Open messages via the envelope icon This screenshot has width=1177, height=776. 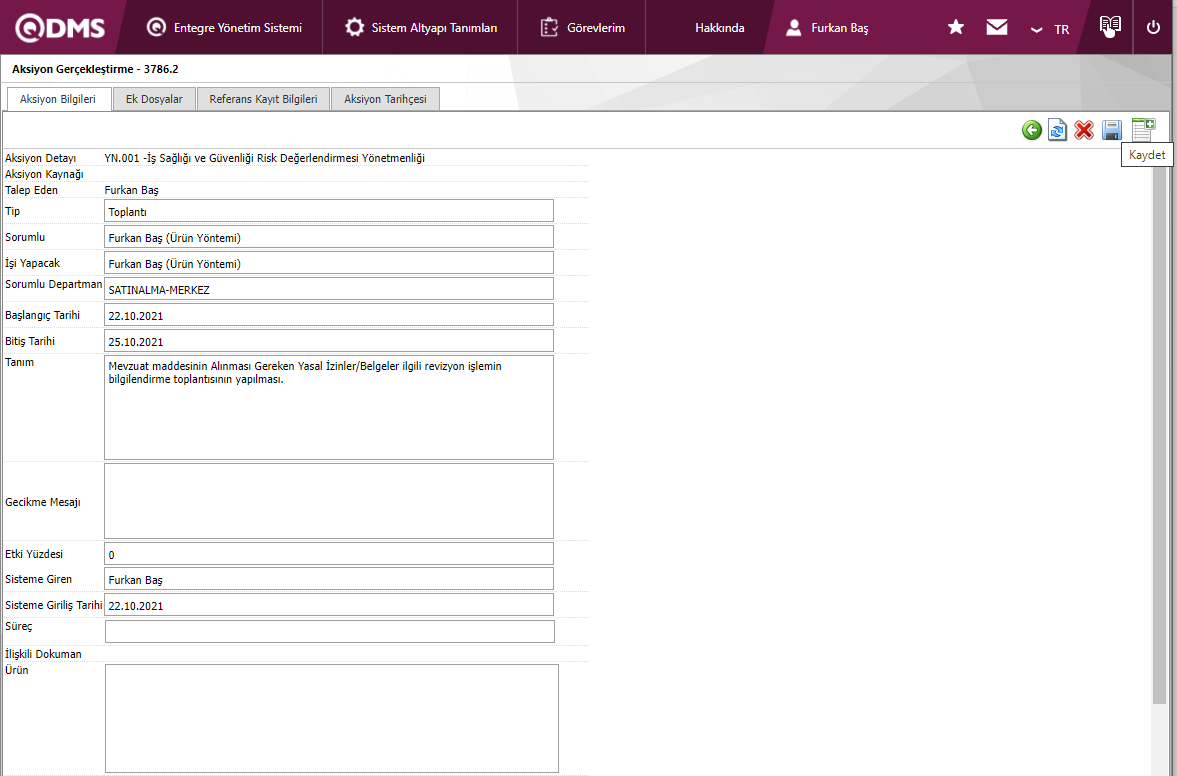pos(997,28)
